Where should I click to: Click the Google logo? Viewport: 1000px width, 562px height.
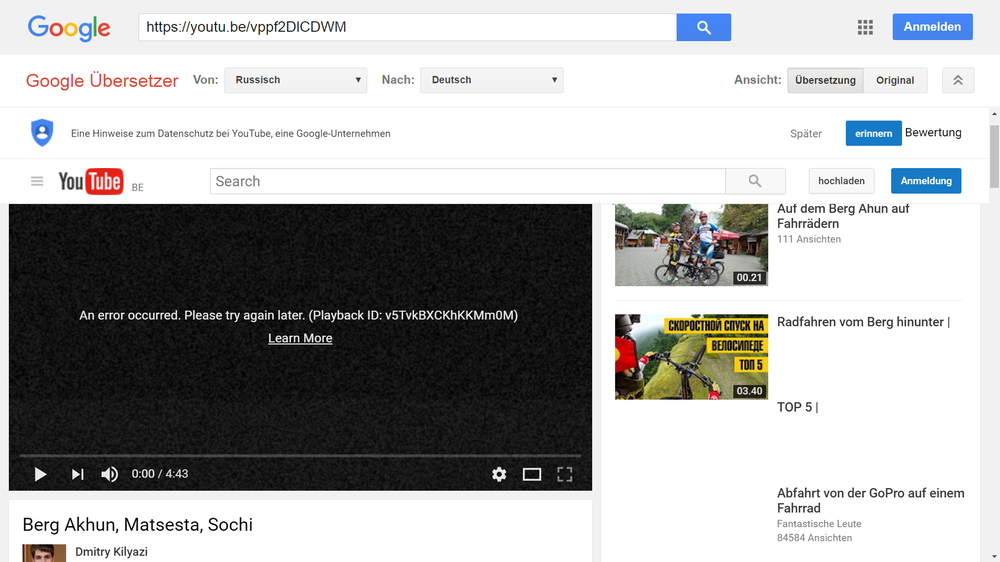69,28
